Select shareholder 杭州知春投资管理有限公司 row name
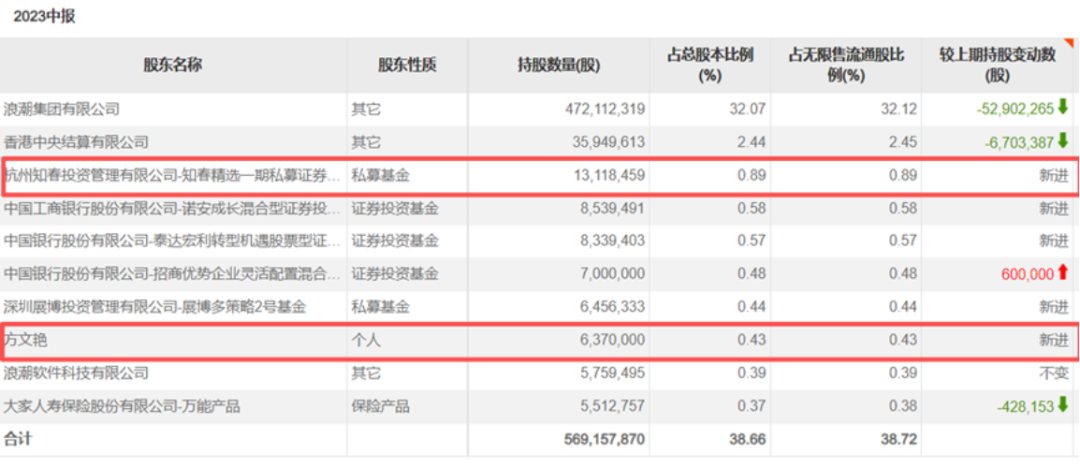The image size is (1080, 468). pos(173,175)
